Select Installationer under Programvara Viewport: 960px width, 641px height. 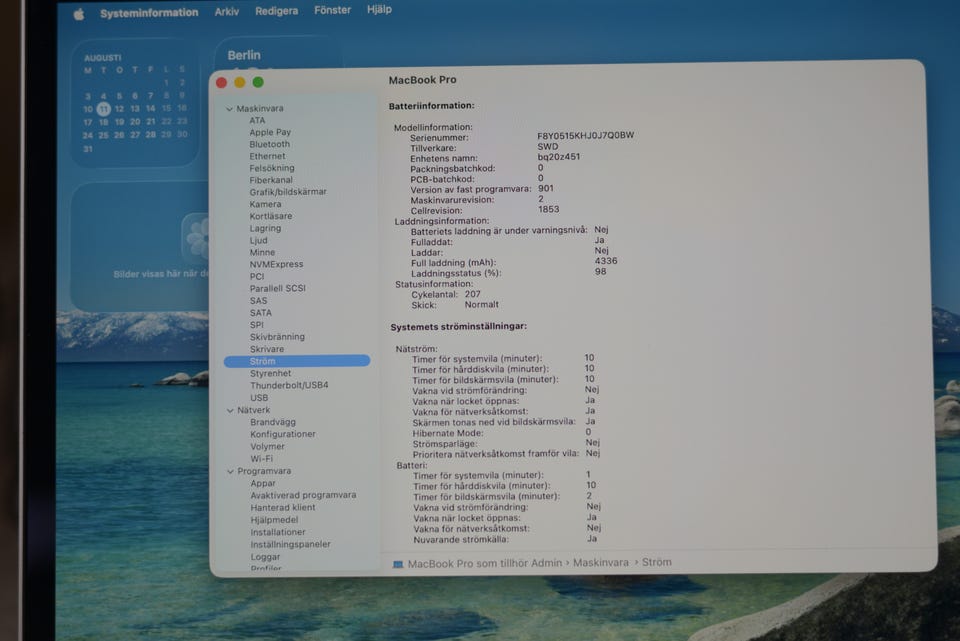(277, 533)
